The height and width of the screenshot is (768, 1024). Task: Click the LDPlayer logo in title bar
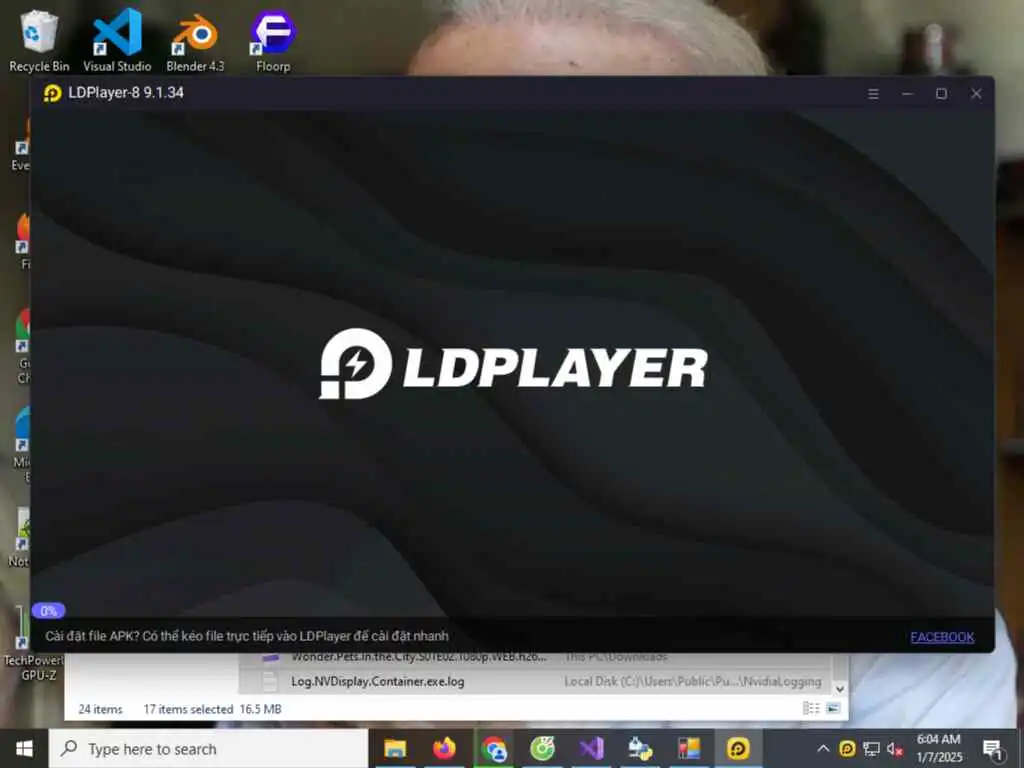pyautogui.click(x=52, y=93)
